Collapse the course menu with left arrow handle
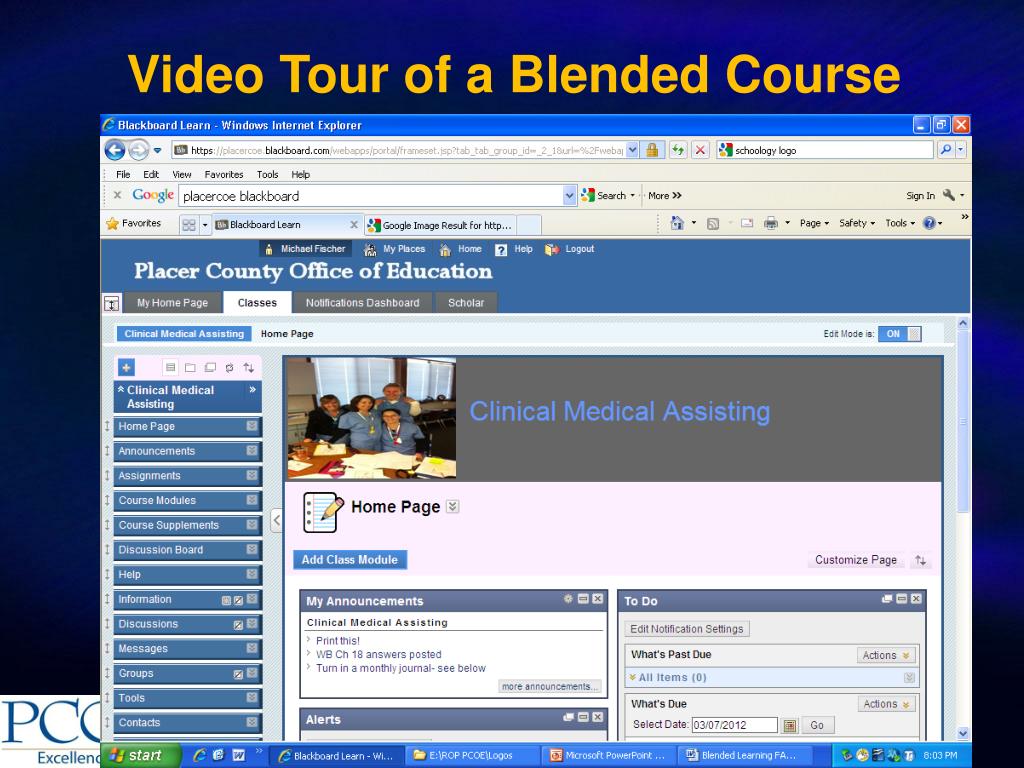This screenshot has height=768, width=1024. pos(276,520)
